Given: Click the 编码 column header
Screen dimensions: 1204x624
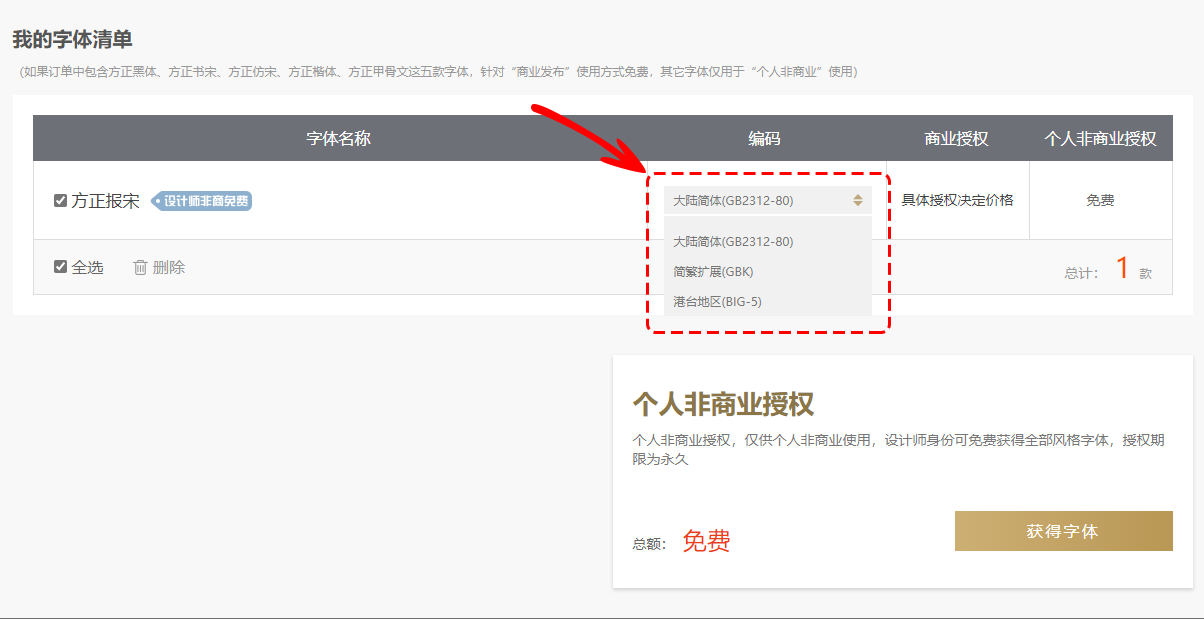Looking at the screenshot, I should click(x=764, y=138).
